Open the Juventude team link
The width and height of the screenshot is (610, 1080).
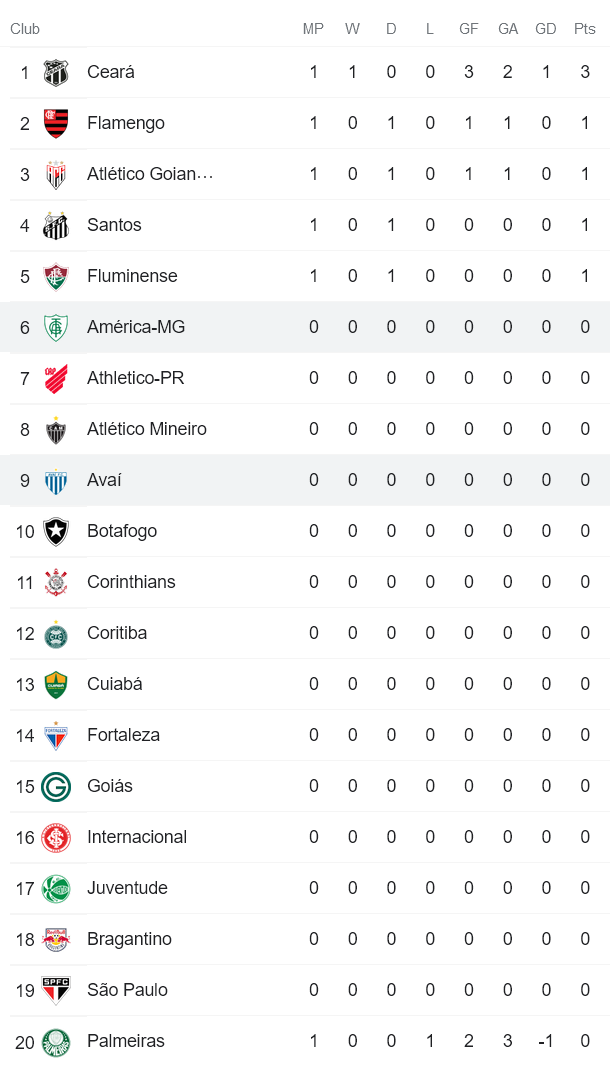point(127,888)
